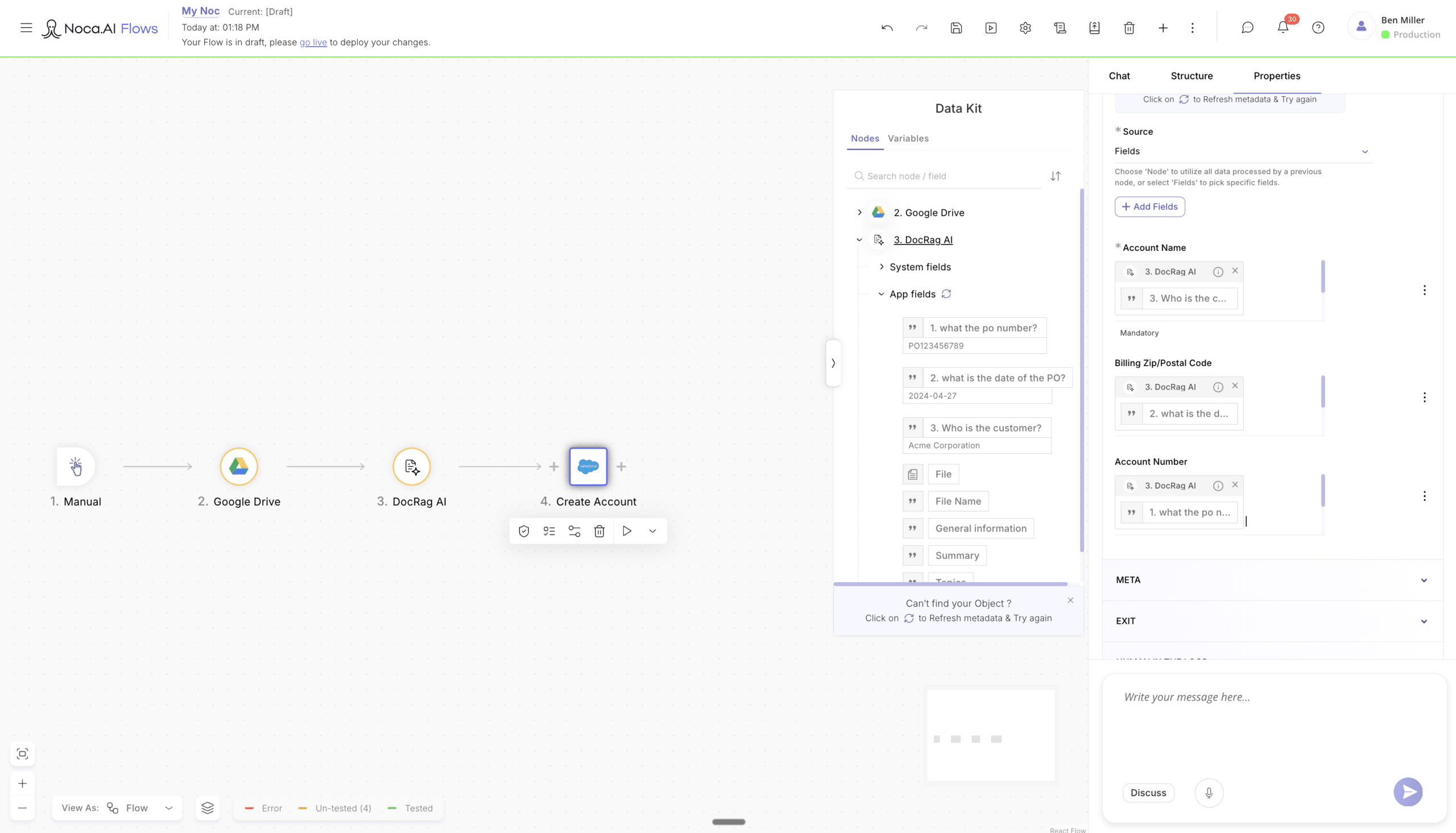Run node using play icon under Create Account
1456x833 pixels.
627,531
